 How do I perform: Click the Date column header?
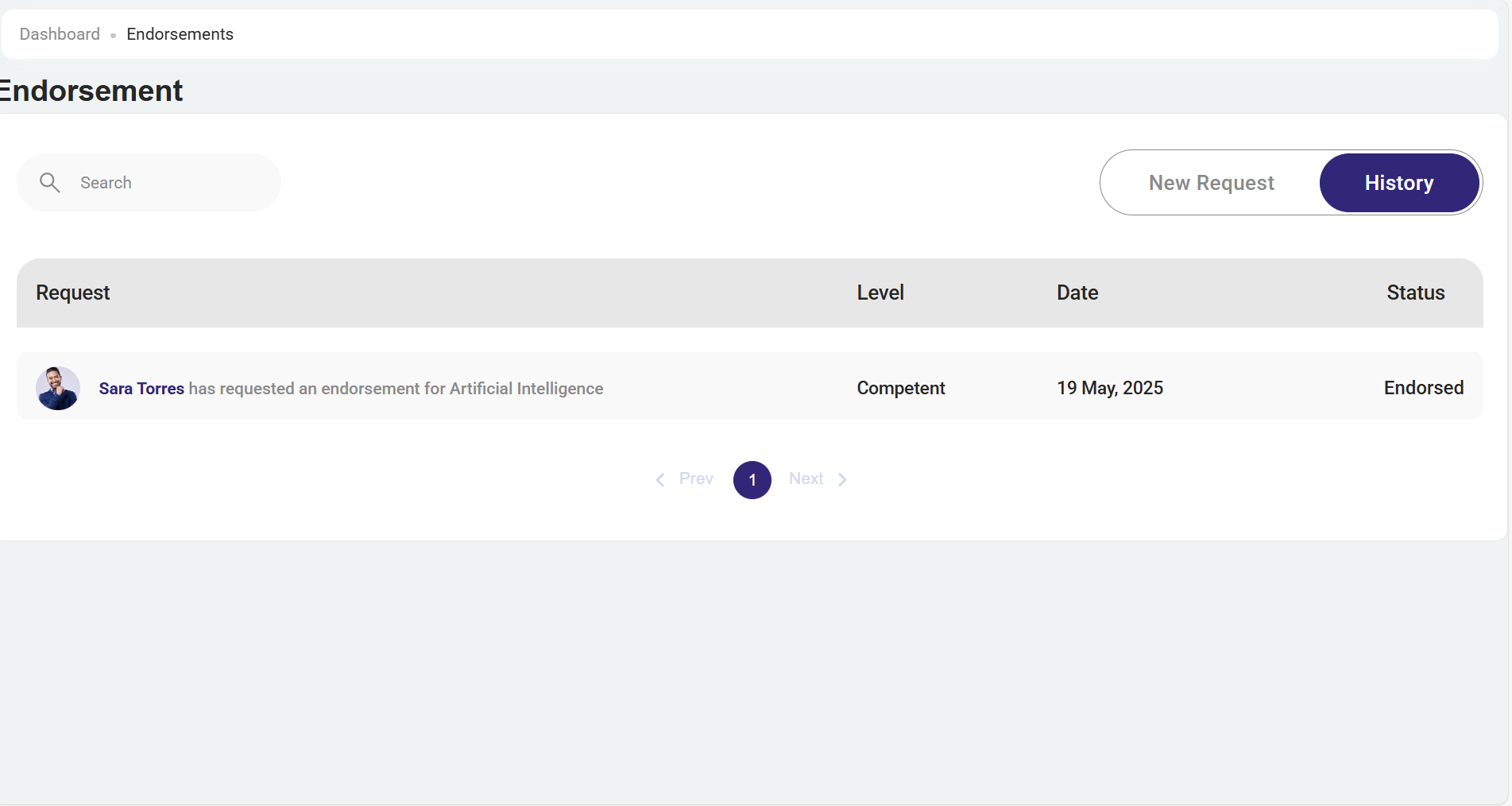click(1077, 293)
